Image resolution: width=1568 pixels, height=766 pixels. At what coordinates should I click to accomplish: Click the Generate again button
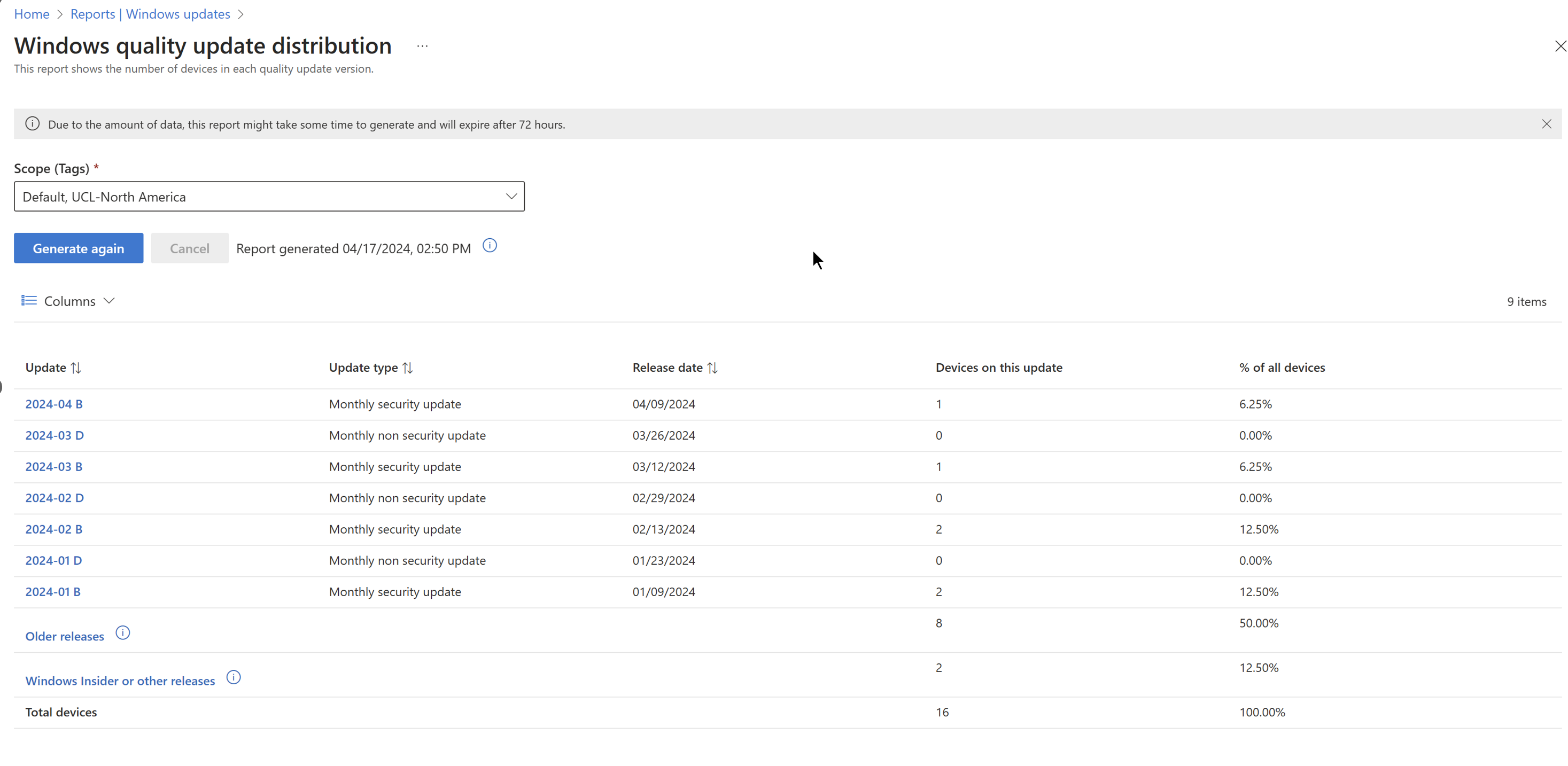click(x=79, y=248)
